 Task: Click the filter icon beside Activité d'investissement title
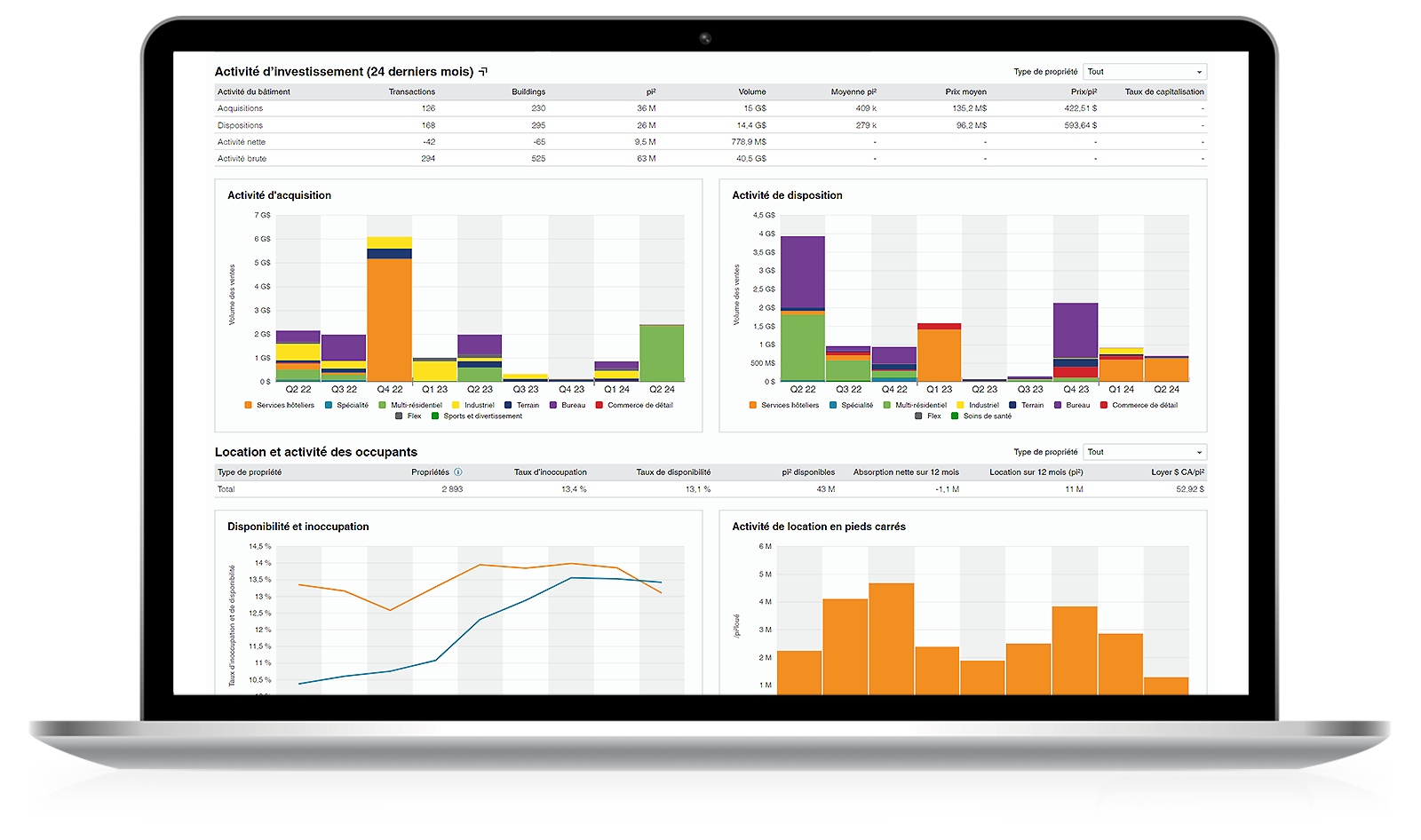click(483, 72)
